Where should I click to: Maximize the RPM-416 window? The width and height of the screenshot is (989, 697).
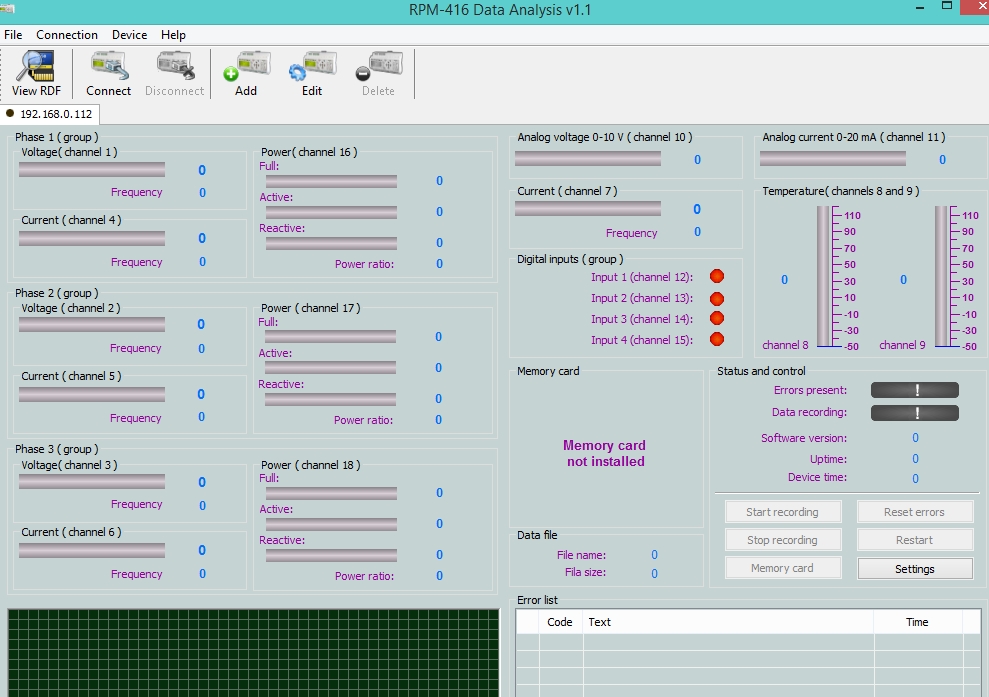coord(946,6)
